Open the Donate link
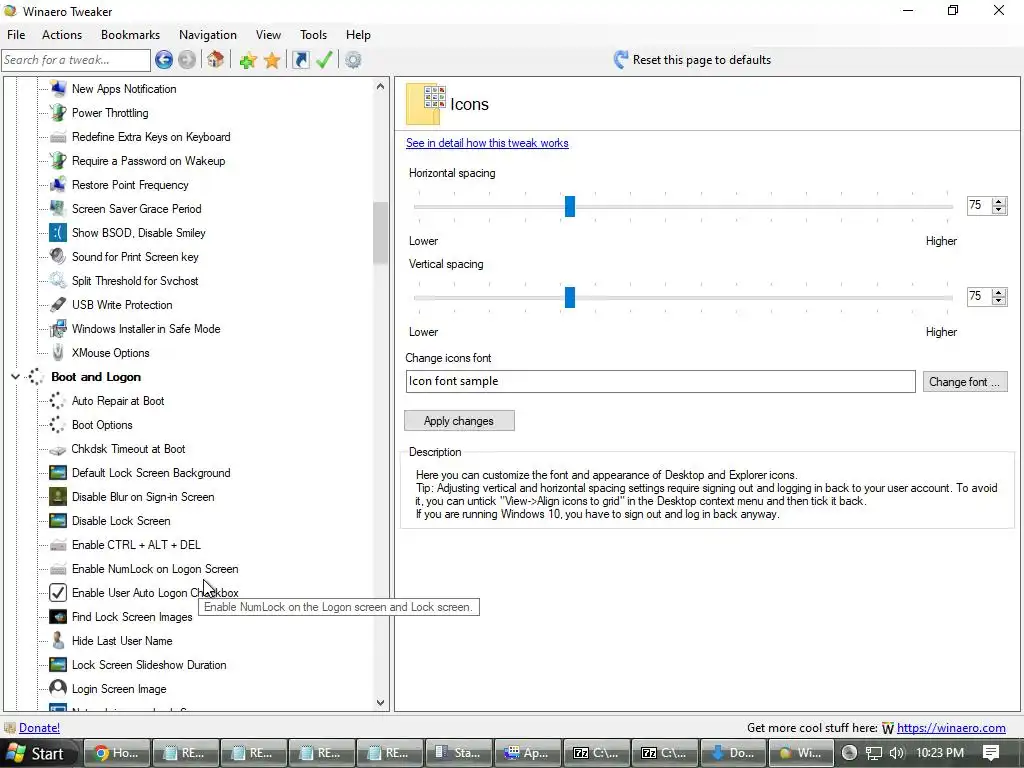The image size is (1024, 768). [x=39, y=728]
